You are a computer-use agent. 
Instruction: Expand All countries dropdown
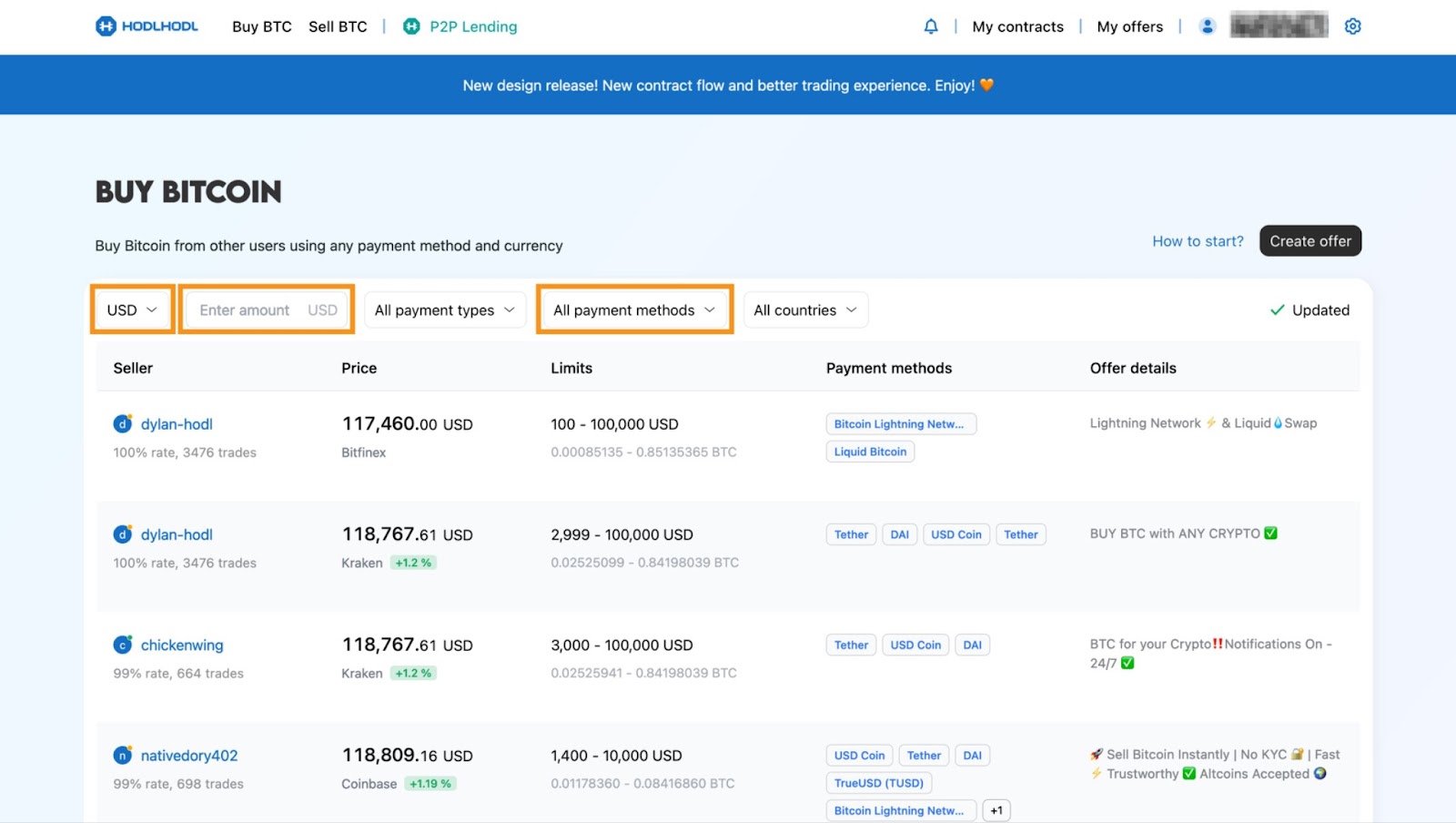pos(805,310)
